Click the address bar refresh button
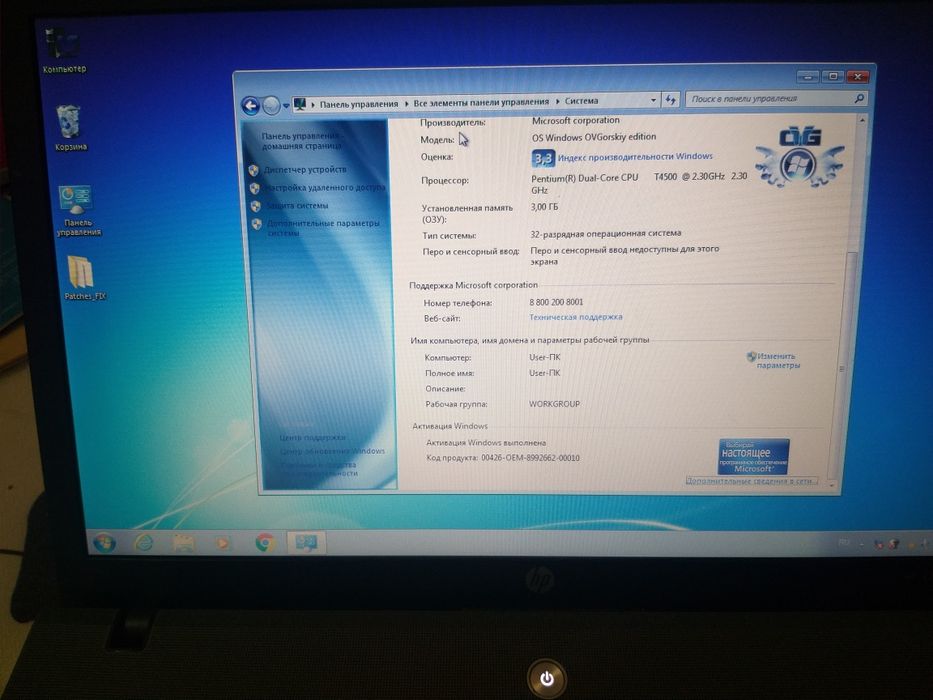This screenshot has width=933, height=700. click(671, 99)
